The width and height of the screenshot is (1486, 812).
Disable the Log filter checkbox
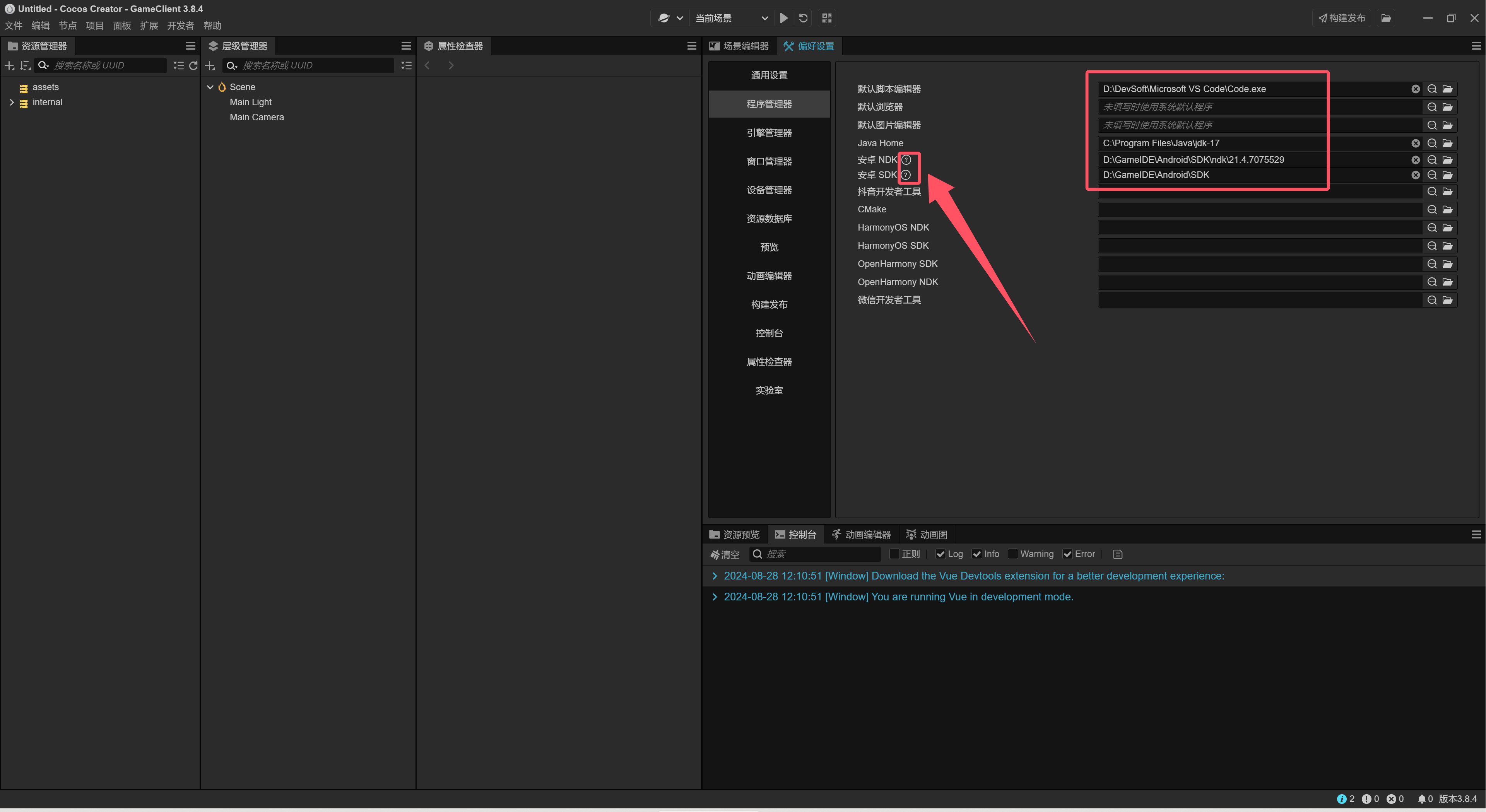point(940,554)
